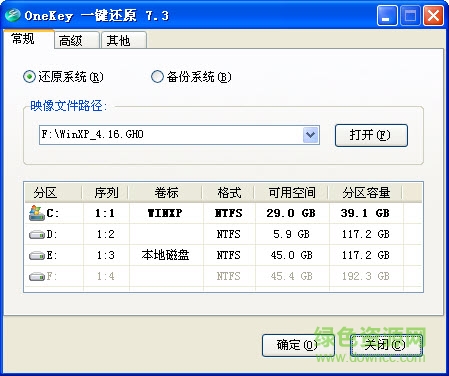Viewport: 449px width, 376px height.
Task: Click the NTFS format cell in F: row
Action: (x=228, y=276)
